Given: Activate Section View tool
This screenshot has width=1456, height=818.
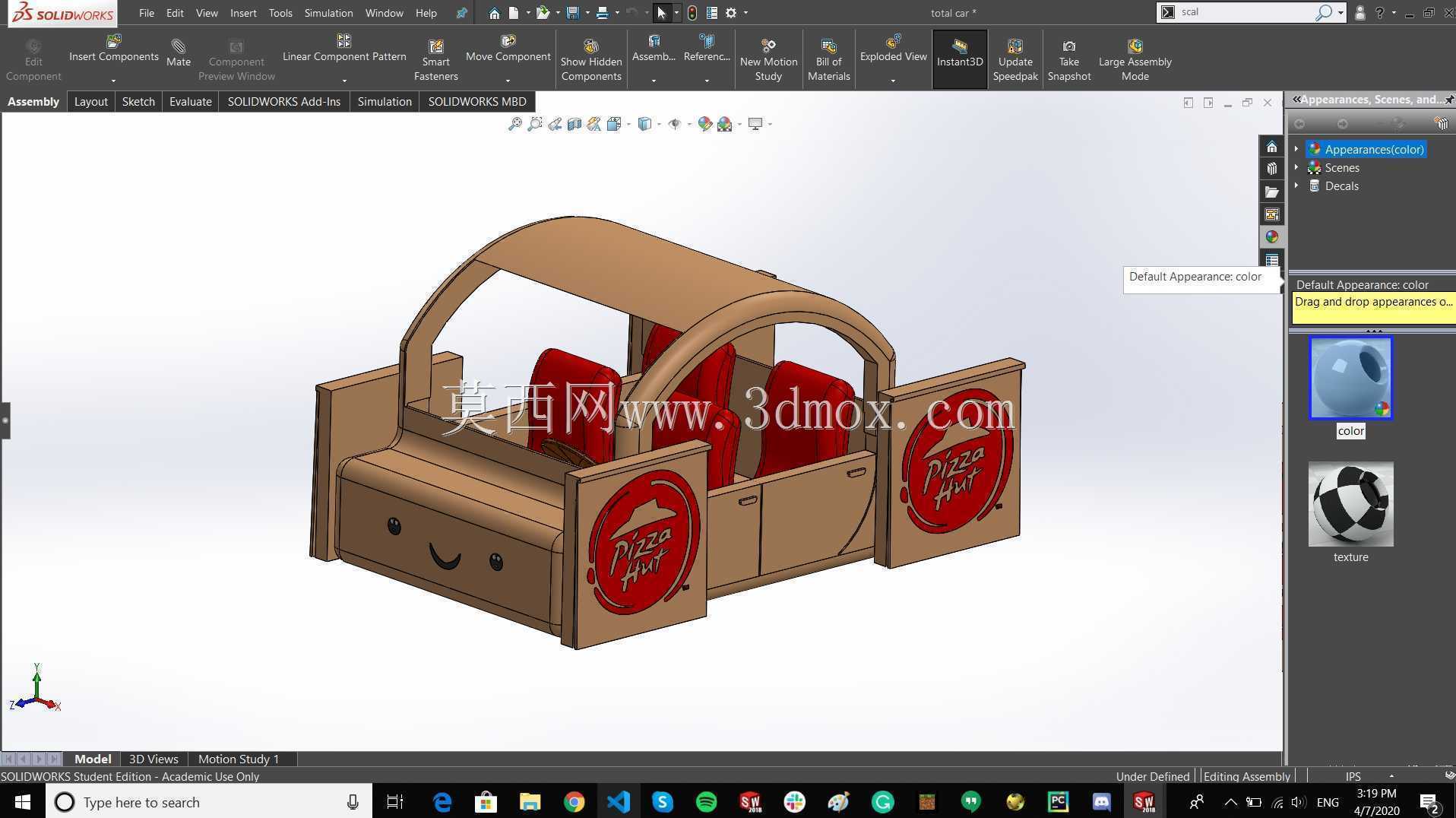Looking at the screenshot, I should tap(574, 124).
